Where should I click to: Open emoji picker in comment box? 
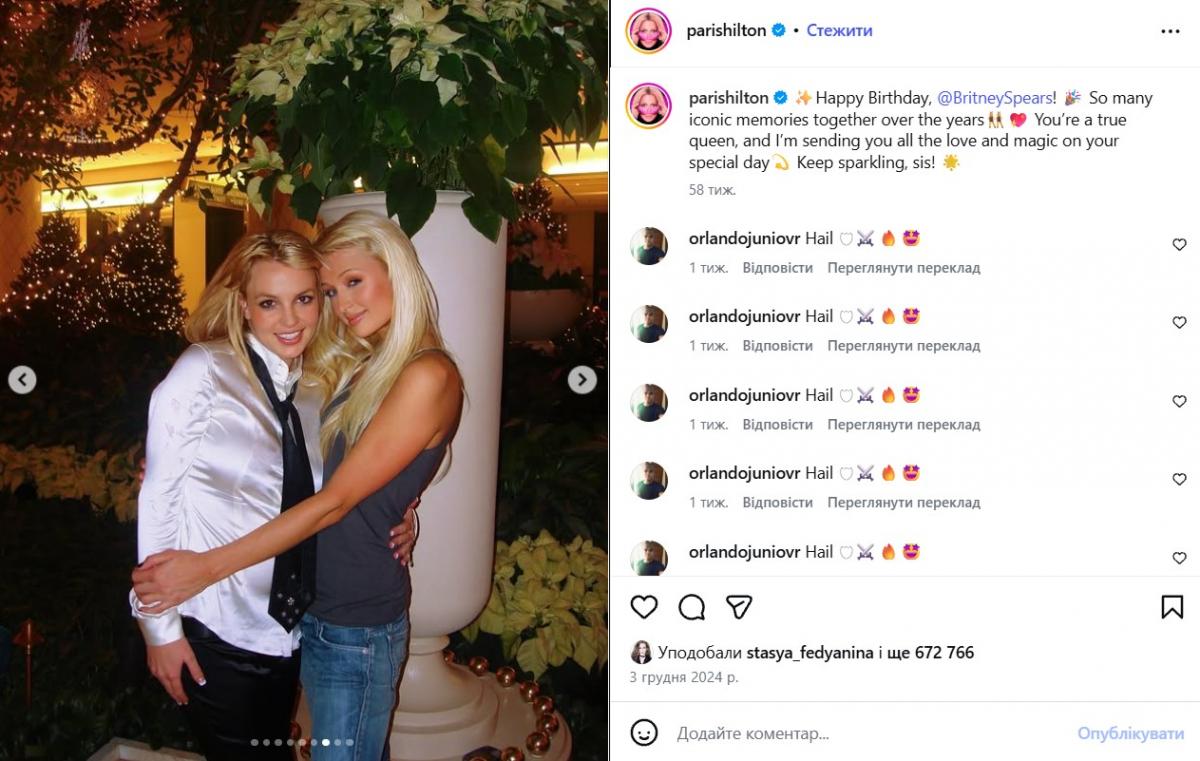645,732
